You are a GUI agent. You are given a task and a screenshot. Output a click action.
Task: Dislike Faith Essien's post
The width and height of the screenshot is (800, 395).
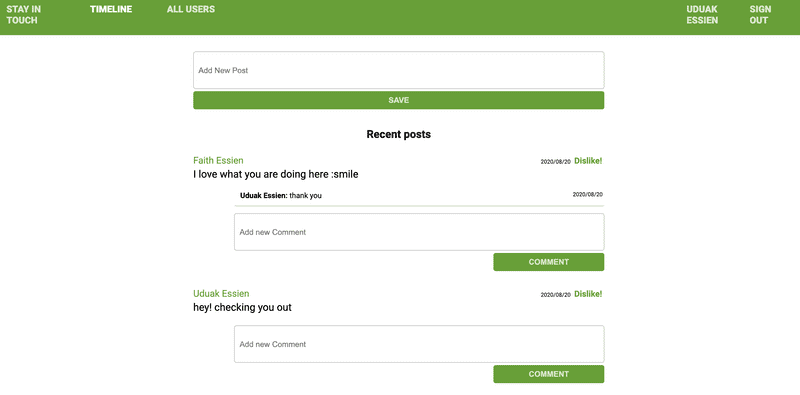pyautogui.click(x=588, y=161)
